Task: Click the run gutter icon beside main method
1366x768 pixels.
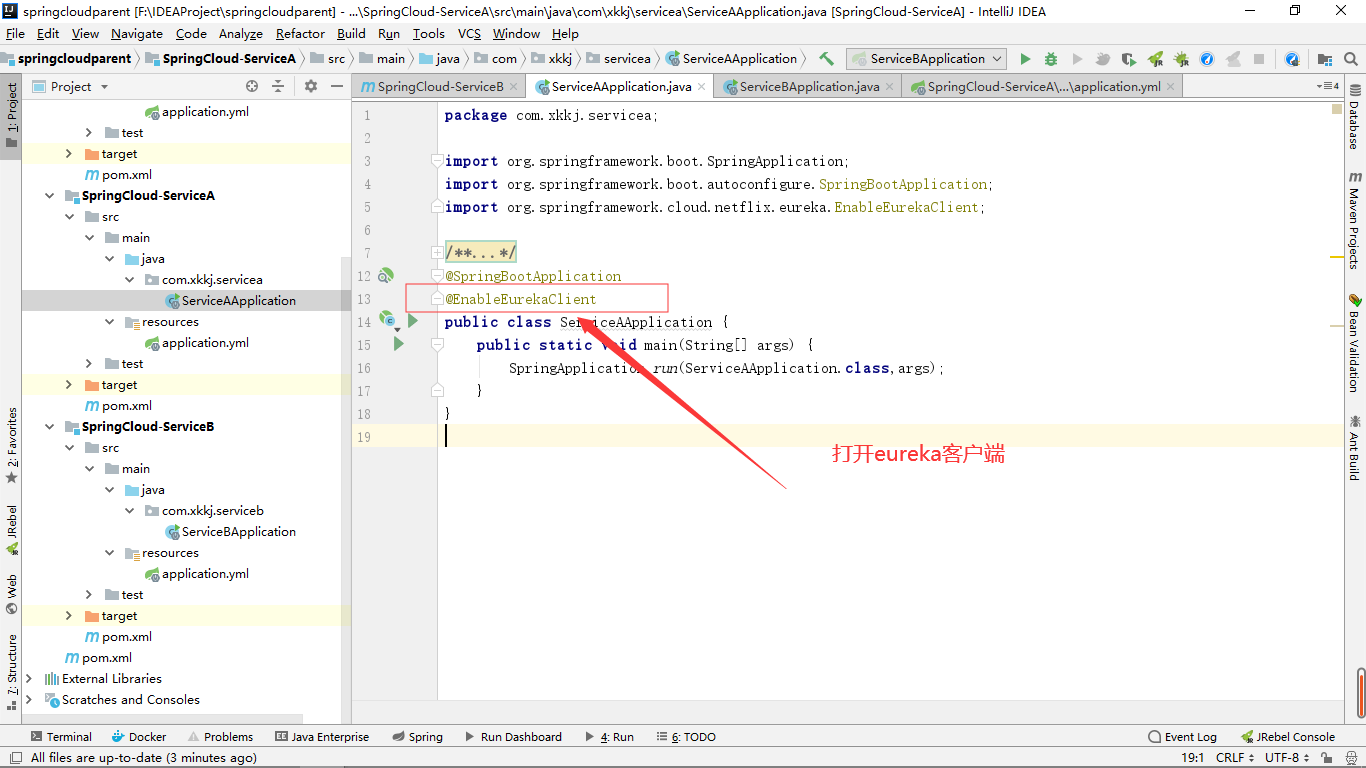Action: [399, 344]
